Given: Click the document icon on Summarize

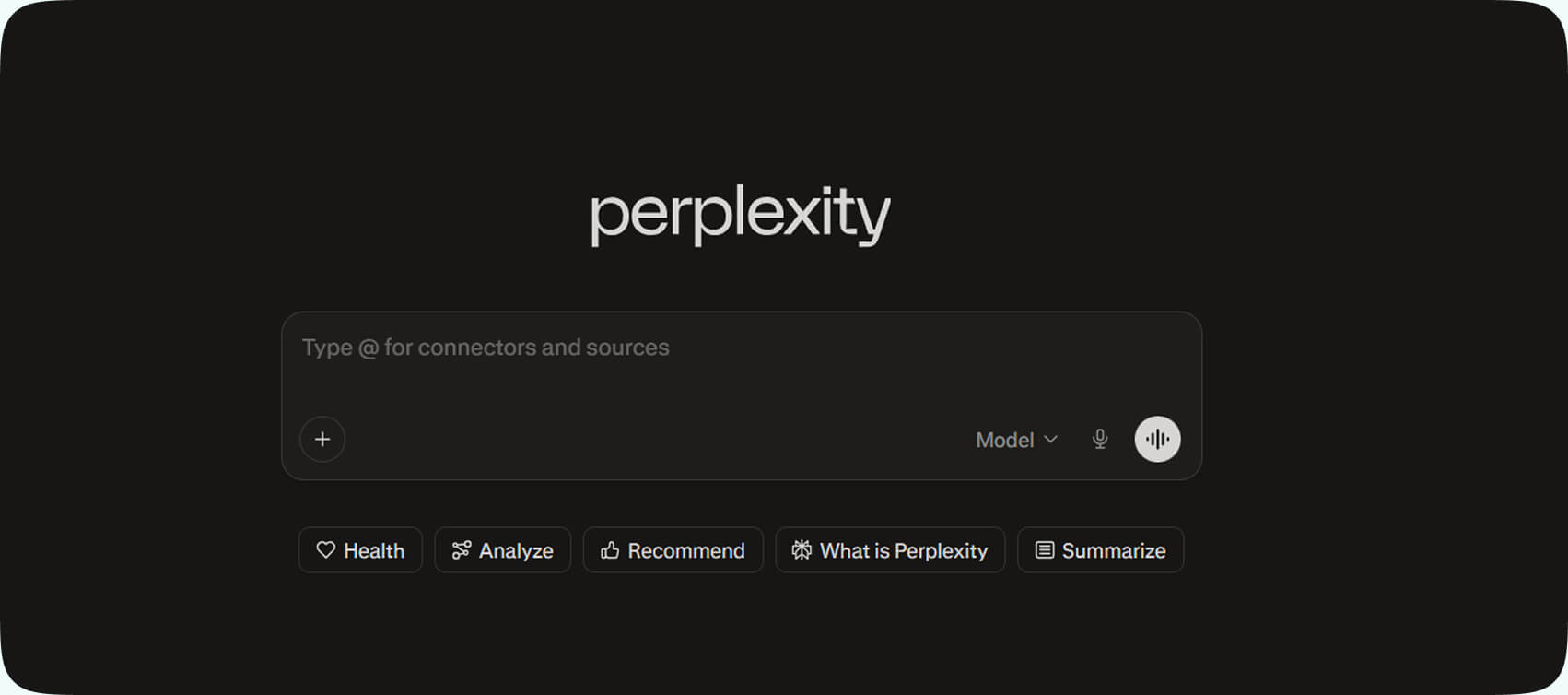Looking at the screenshot, I should pyautogui.click(x=1042, y=550).
